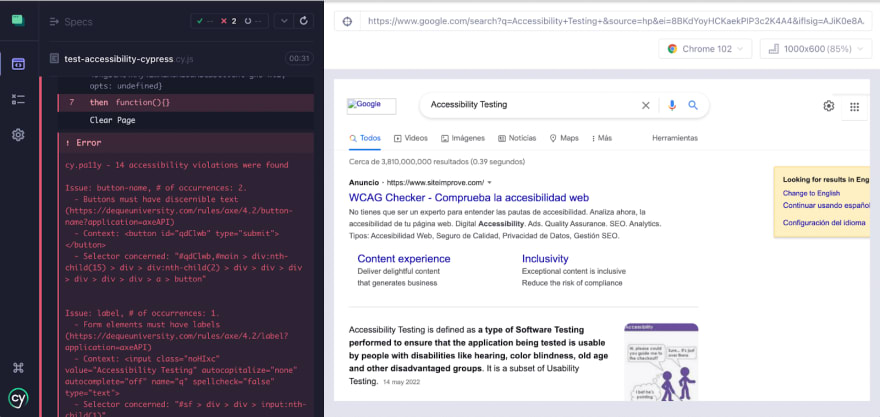
Task: Click the voice search microphone icon
Action: tap(672, 105)
